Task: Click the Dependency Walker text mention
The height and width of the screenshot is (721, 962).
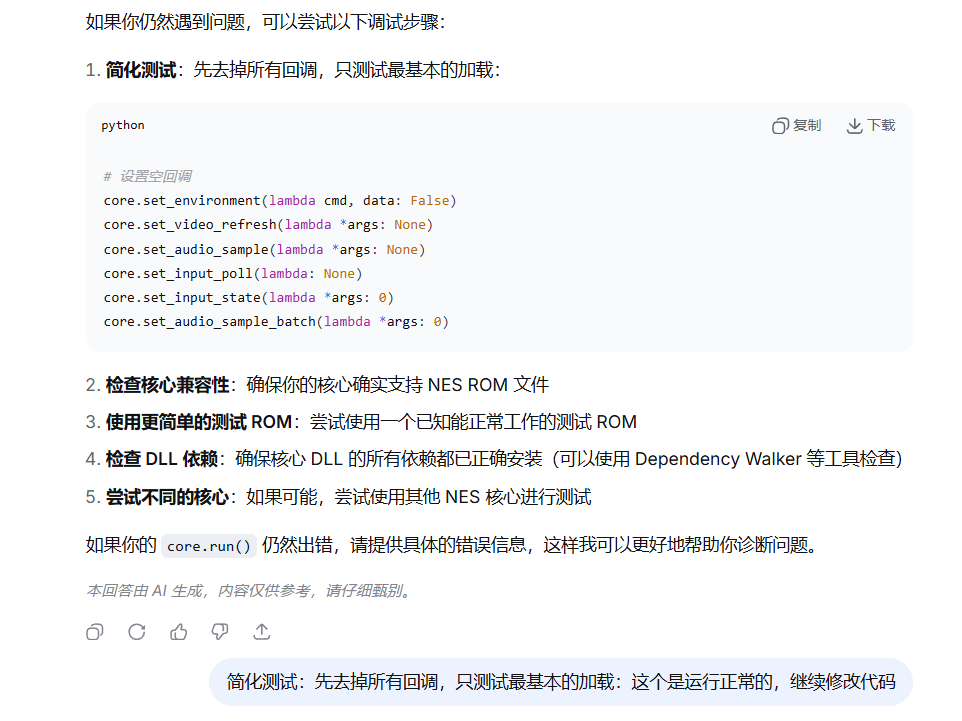Action: tap(718, 459)
